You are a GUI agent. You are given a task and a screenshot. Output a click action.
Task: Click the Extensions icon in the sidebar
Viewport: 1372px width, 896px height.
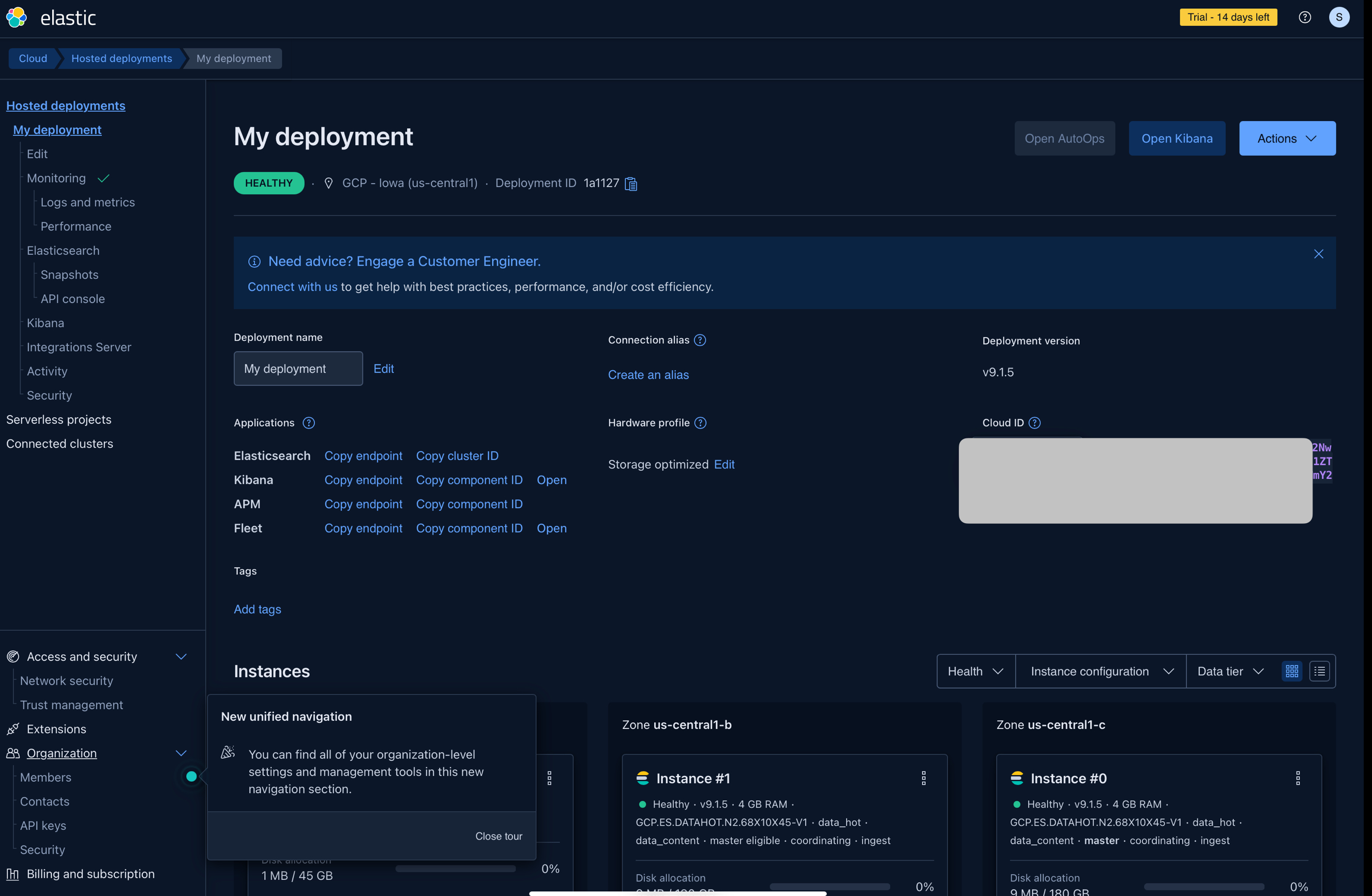point(12,729)
